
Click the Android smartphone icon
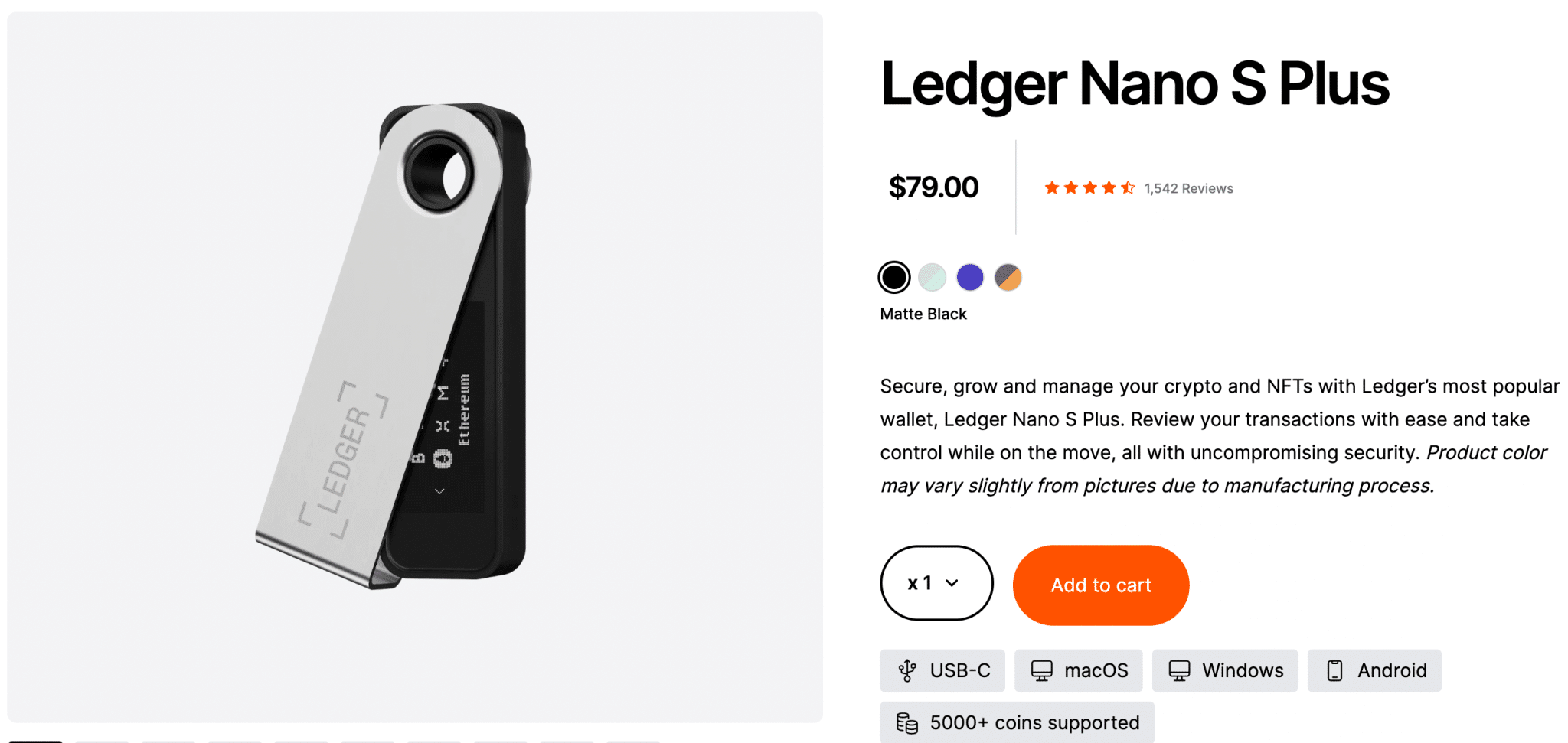[1334, 670]
